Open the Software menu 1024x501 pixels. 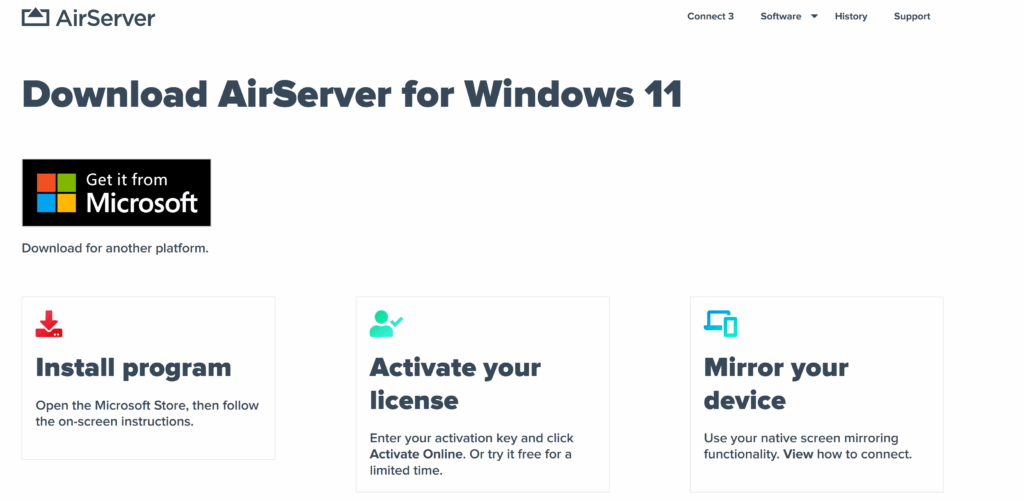coord(780,17)
